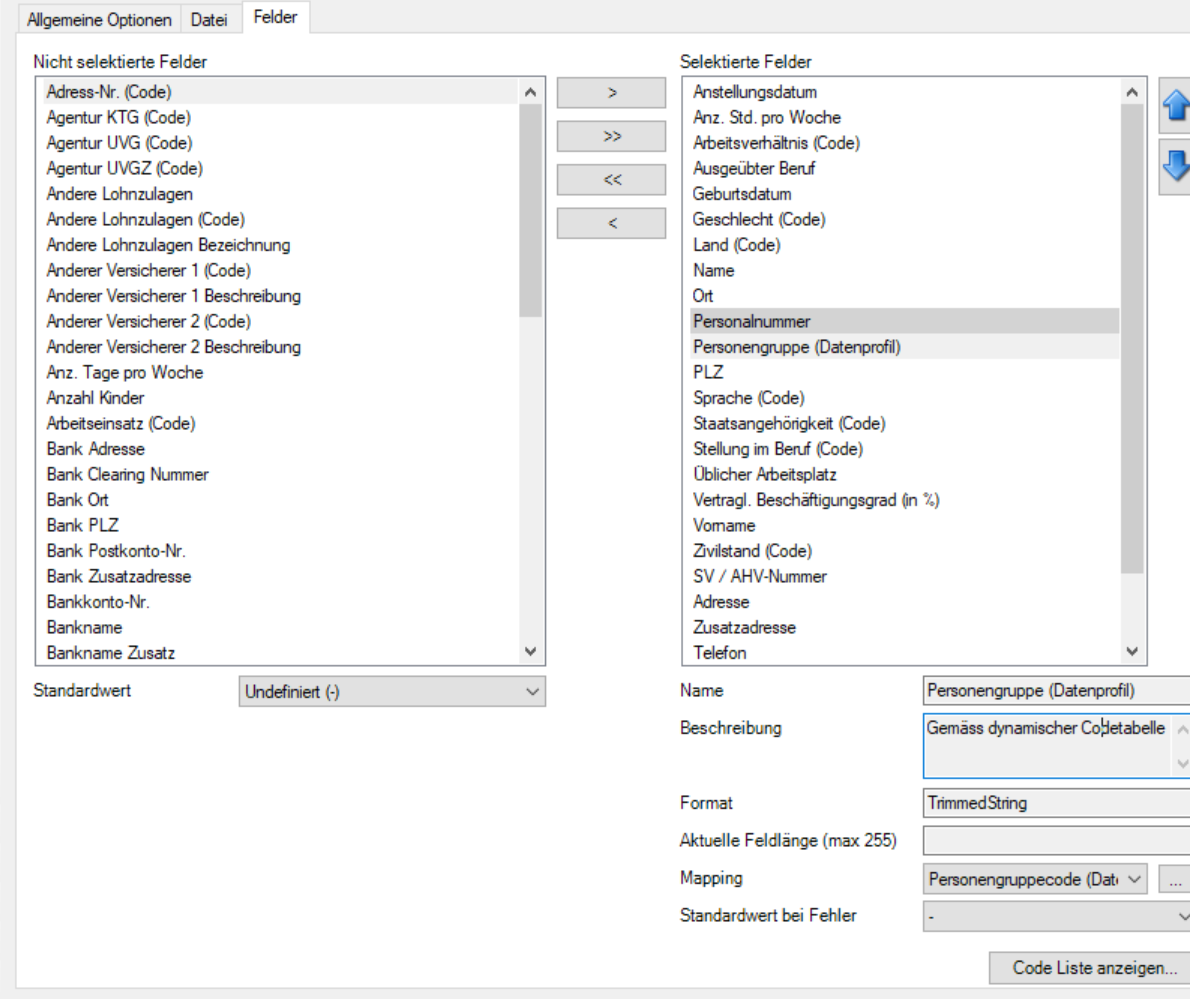Select 'Staatsangehörigkeit (Code)' in selected fields

coord(905,424)
